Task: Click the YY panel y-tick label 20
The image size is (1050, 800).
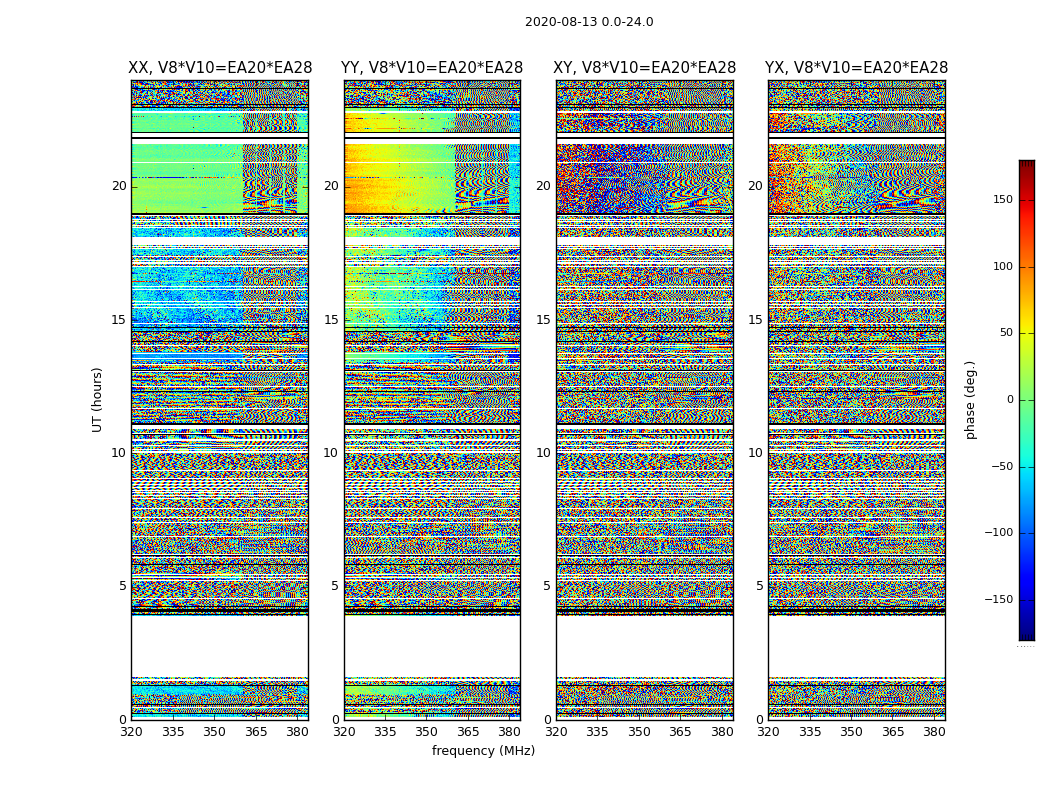Action: [331, 186]
